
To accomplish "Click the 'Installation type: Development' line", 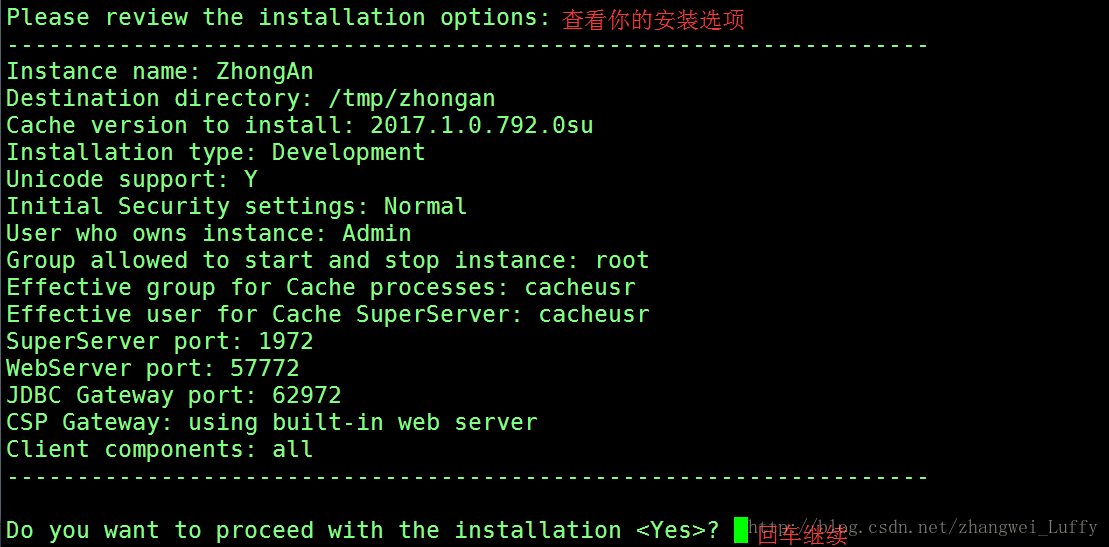I will pos(216,153).
